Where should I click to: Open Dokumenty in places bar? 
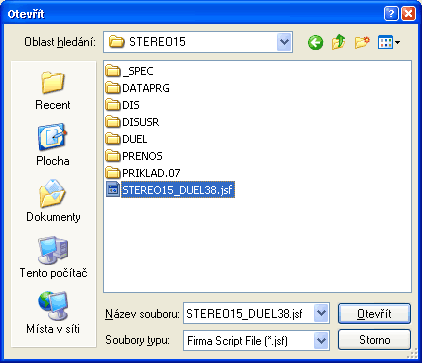tap(53, 201)
